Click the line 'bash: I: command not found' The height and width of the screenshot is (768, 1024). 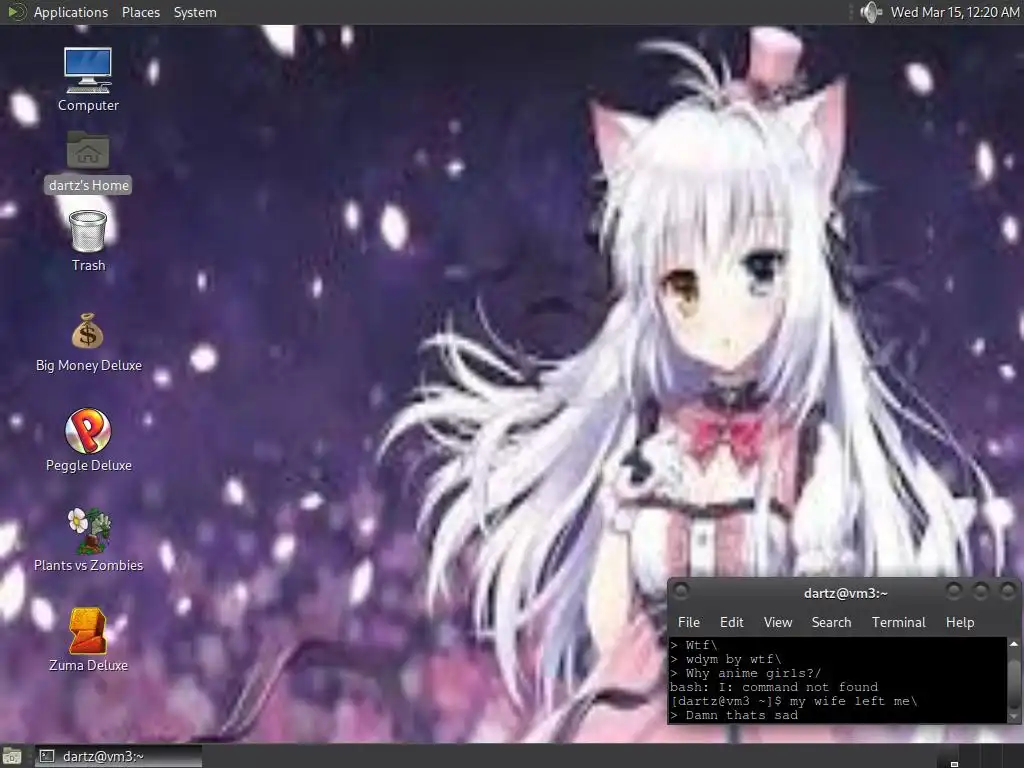(774, 687)
